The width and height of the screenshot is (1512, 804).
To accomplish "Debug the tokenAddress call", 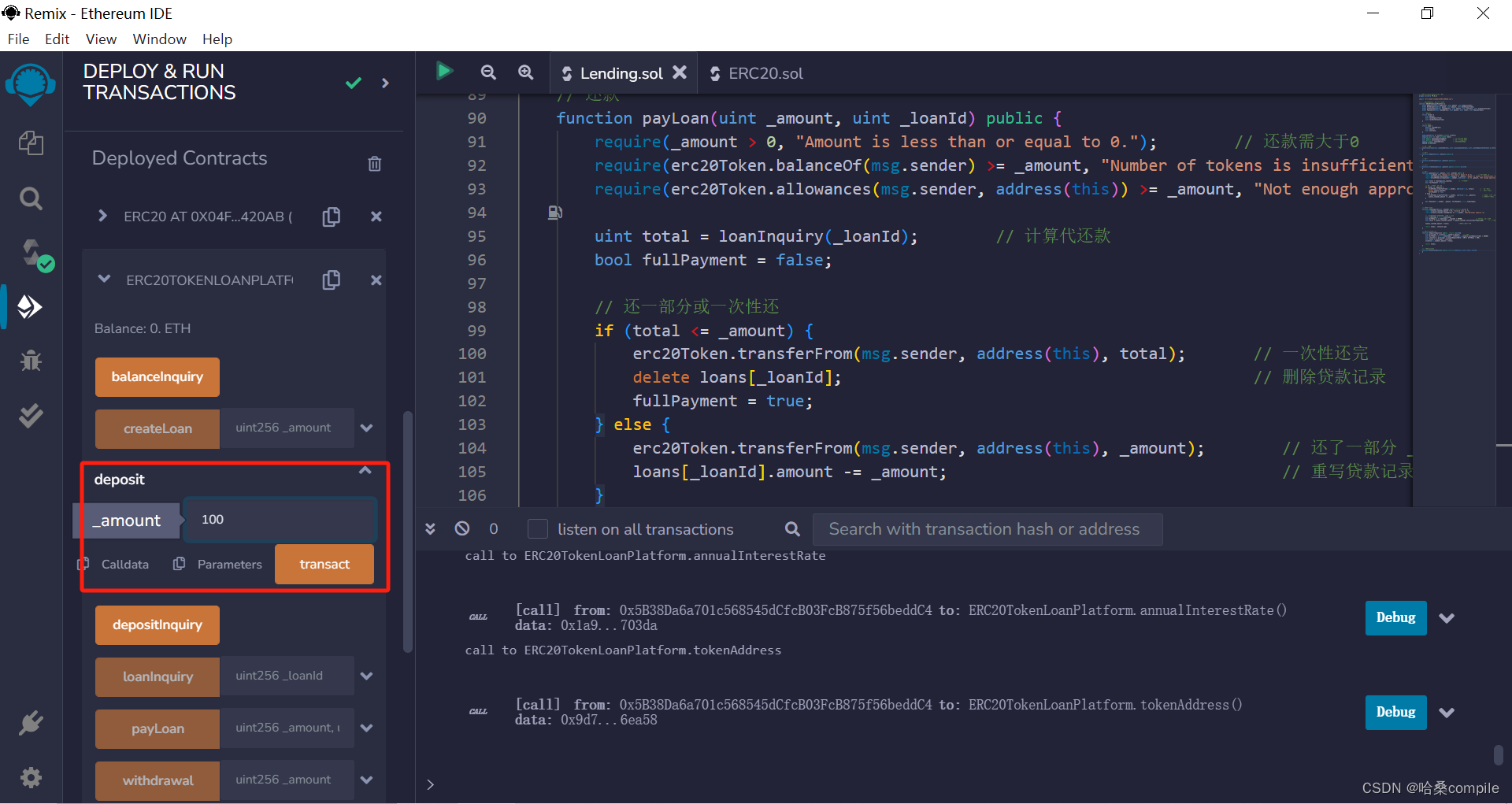I will (x=1395, y=713).
